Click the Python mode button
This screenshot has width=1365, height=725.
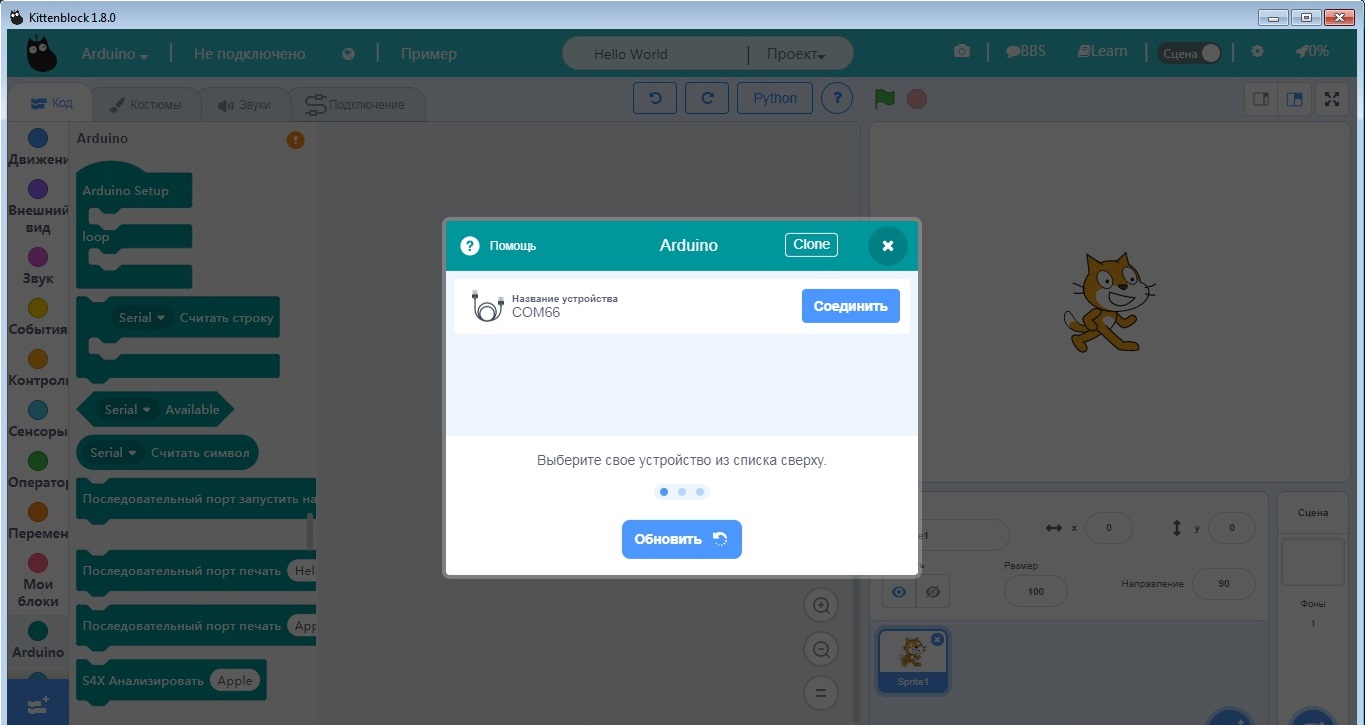pos(775,98)
